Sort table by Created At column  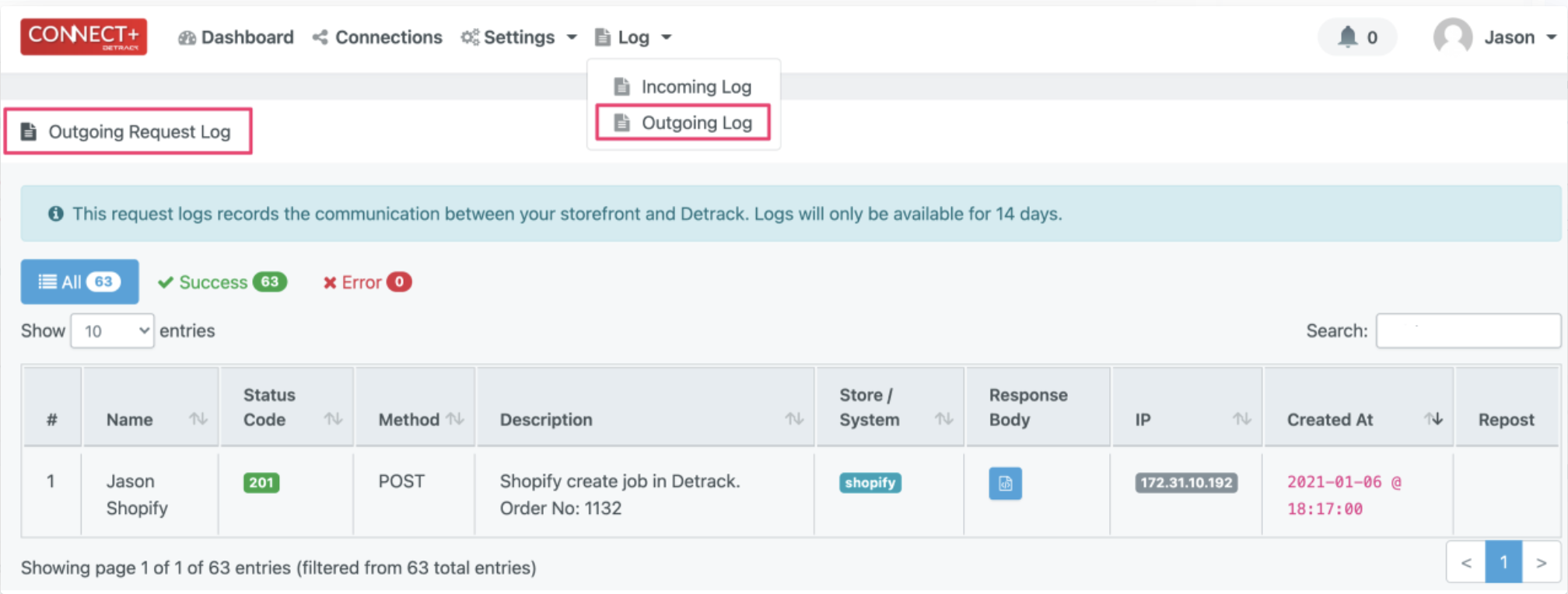[x=1359, y=407]
